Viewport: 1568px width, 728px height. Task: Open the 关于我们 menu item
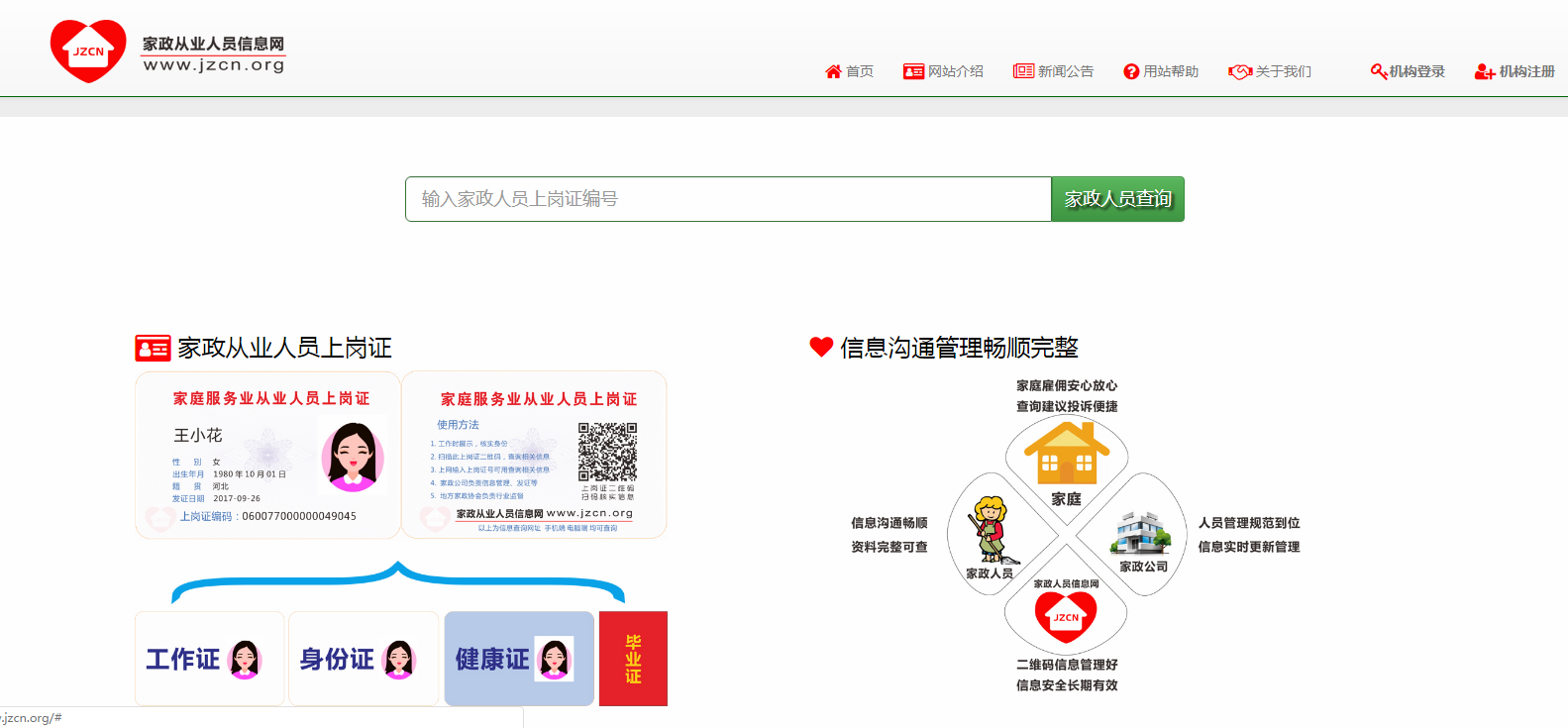click(x=1284, y=71)
